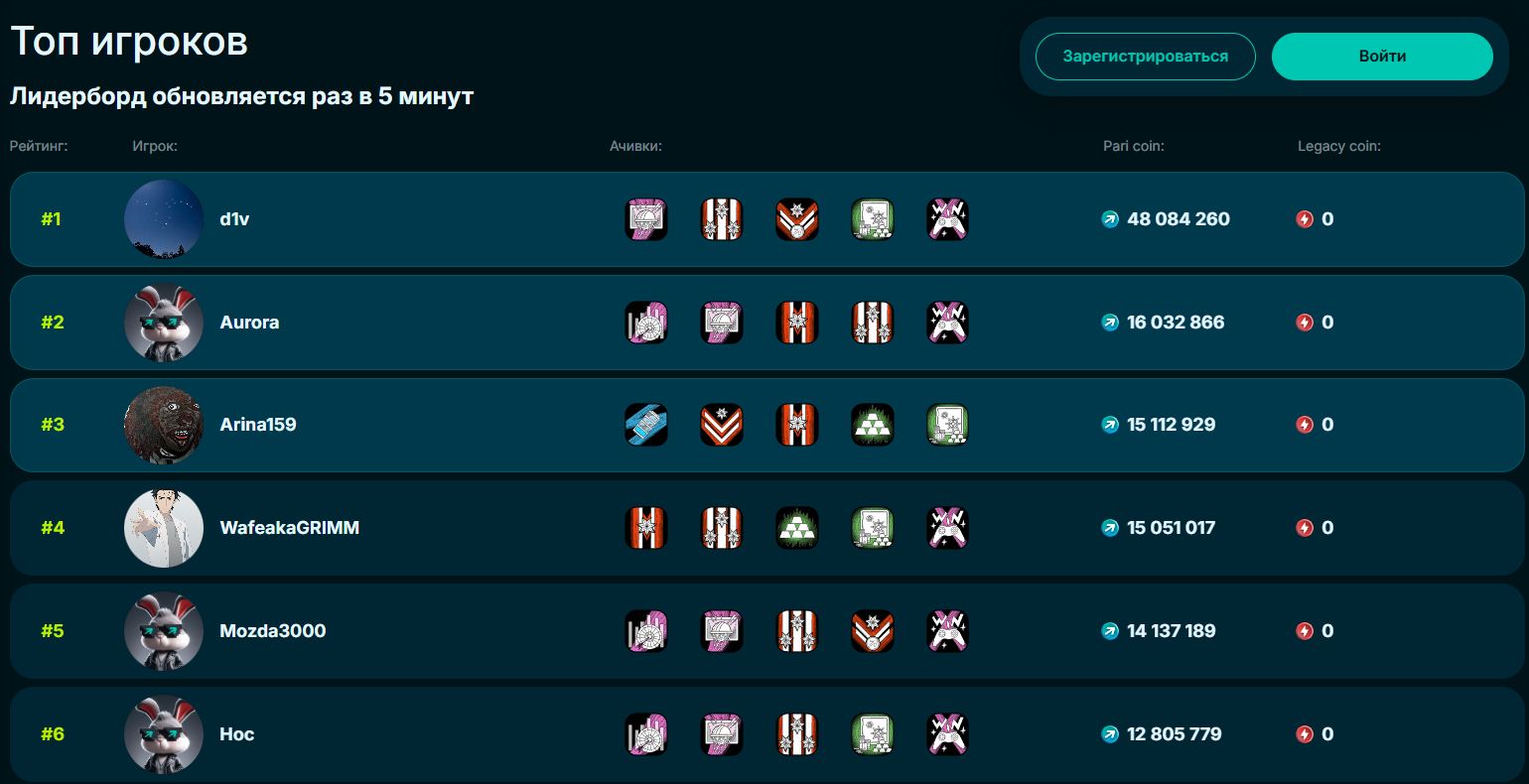Click d1v's red chevron medal achievement
This screenshot has width=1529, height=784.
coord(797,219)
